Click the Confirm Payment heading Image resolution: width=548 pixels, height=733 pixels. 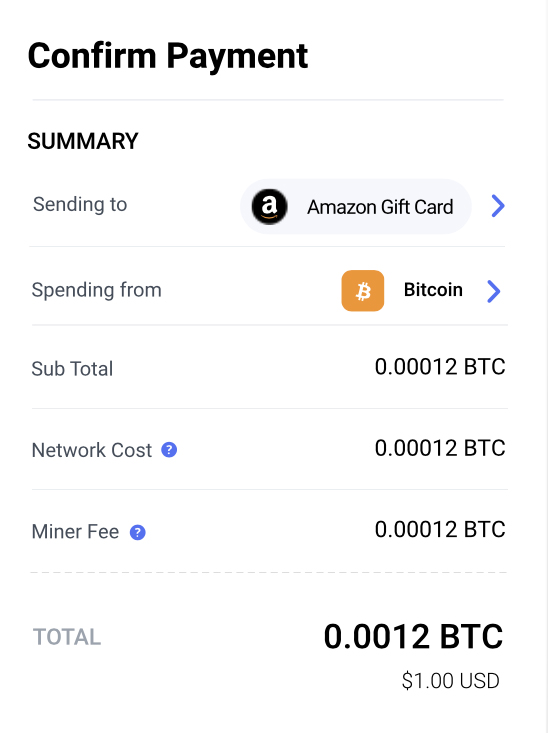point(168,56)
